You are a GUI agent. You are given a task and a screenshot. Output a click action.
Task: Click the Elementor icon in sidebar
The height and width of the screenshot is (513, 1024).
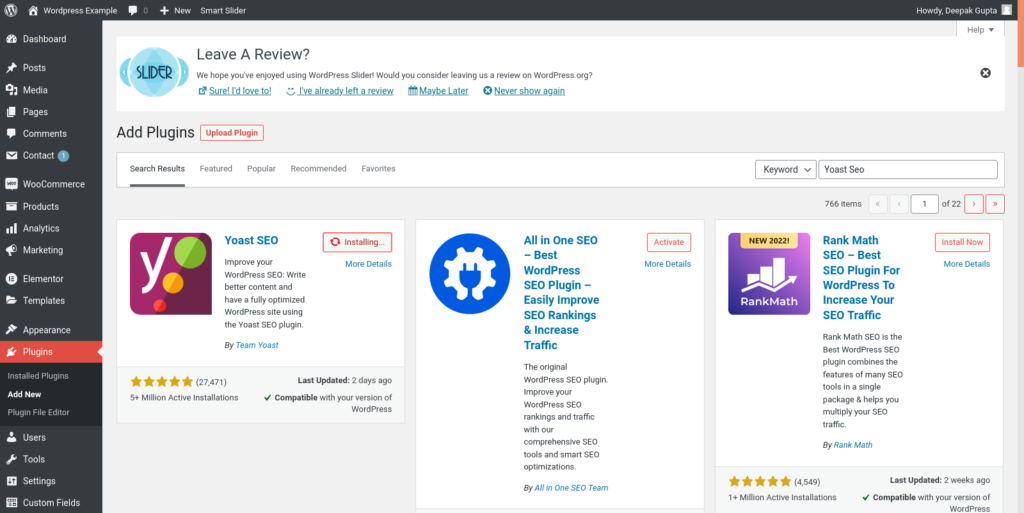coord(11,279)
